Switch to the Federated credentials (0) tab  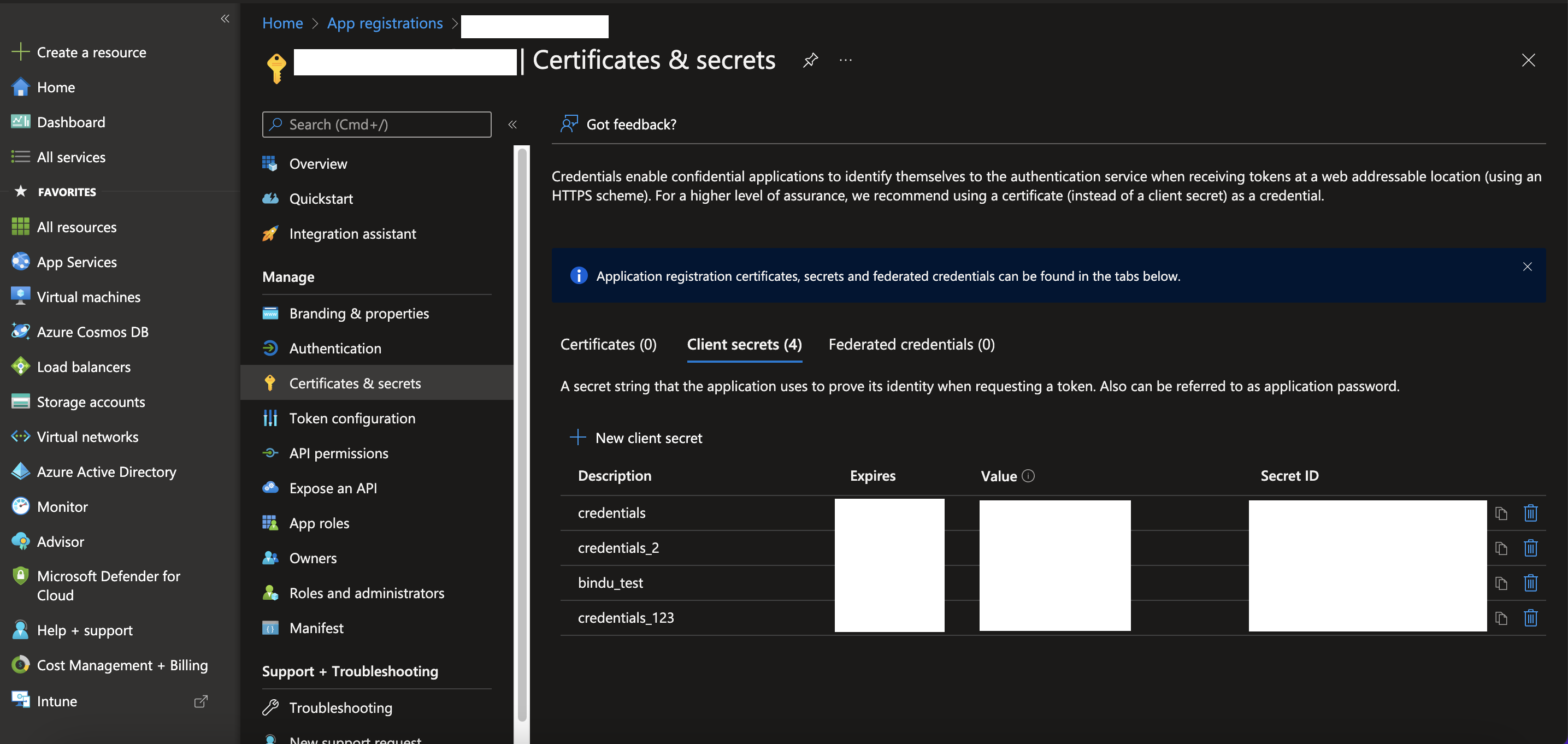tap(911, 345)
